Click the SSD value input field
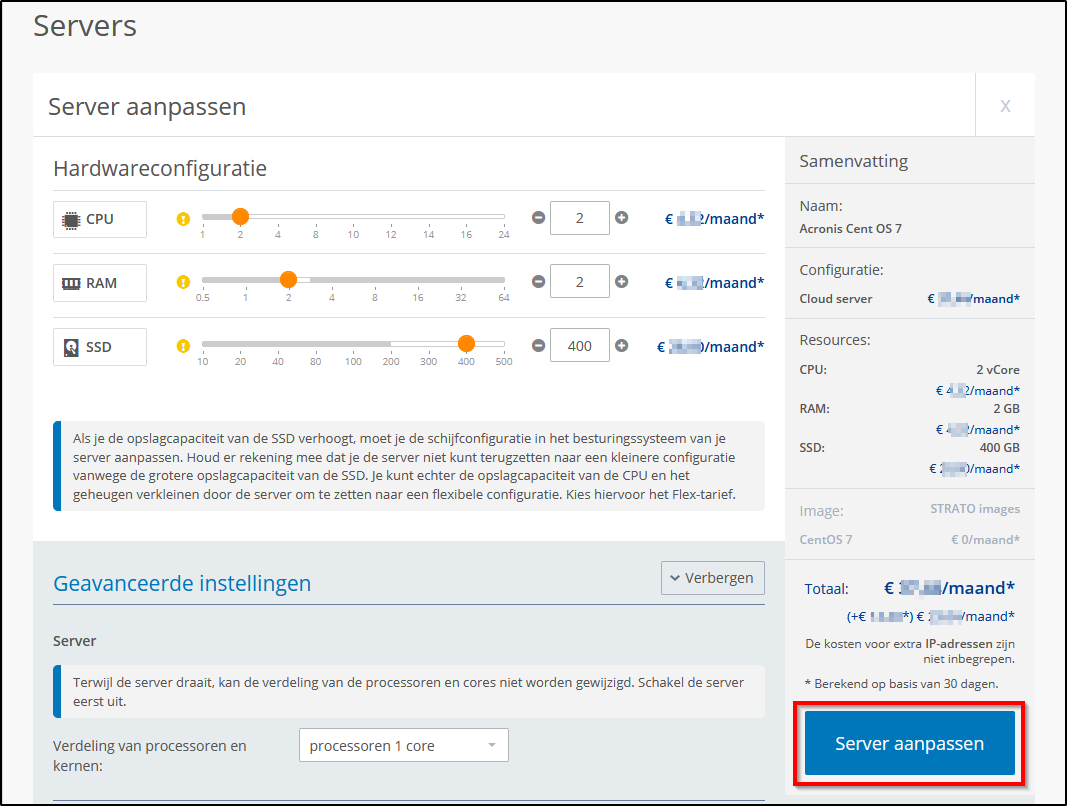Viewport: 1067px width, 806px height. point(579,346)
